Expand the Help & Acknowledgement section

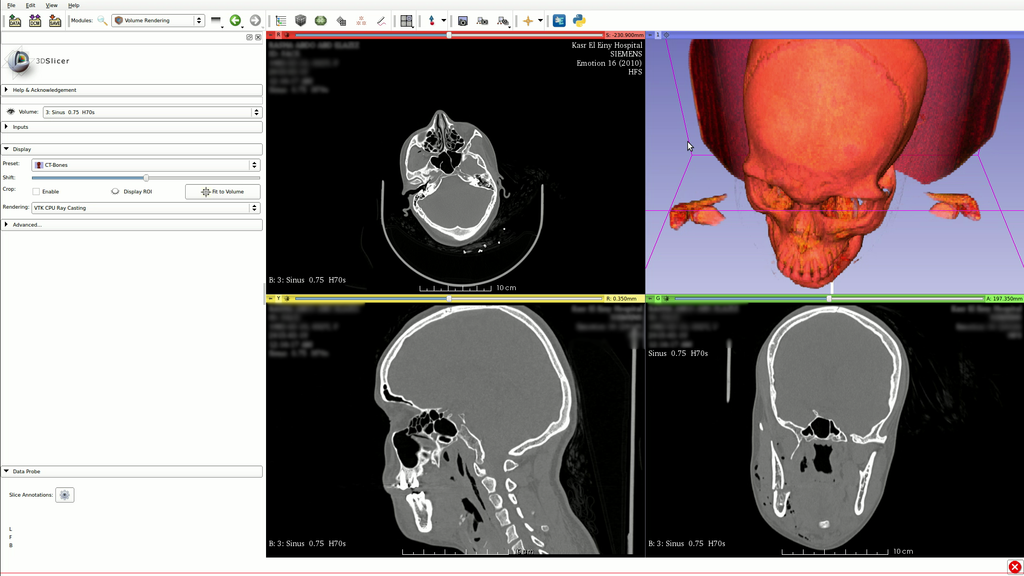pos(133,89)
